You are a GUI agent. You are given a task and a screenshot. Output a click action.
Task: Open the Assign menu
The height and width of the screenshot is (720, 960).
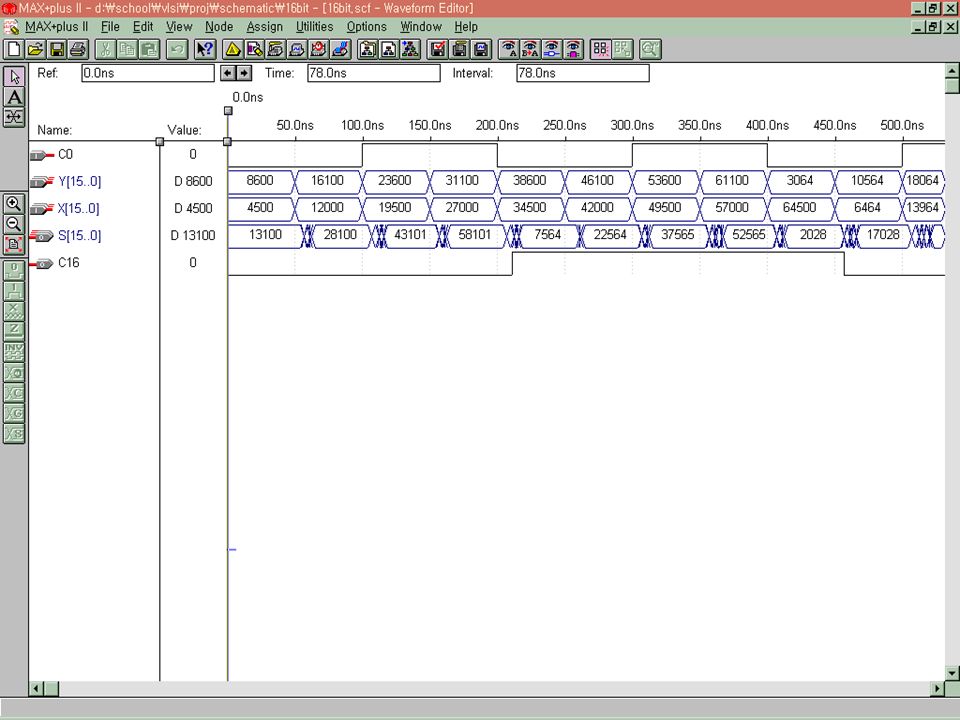(x=264, y=27)
